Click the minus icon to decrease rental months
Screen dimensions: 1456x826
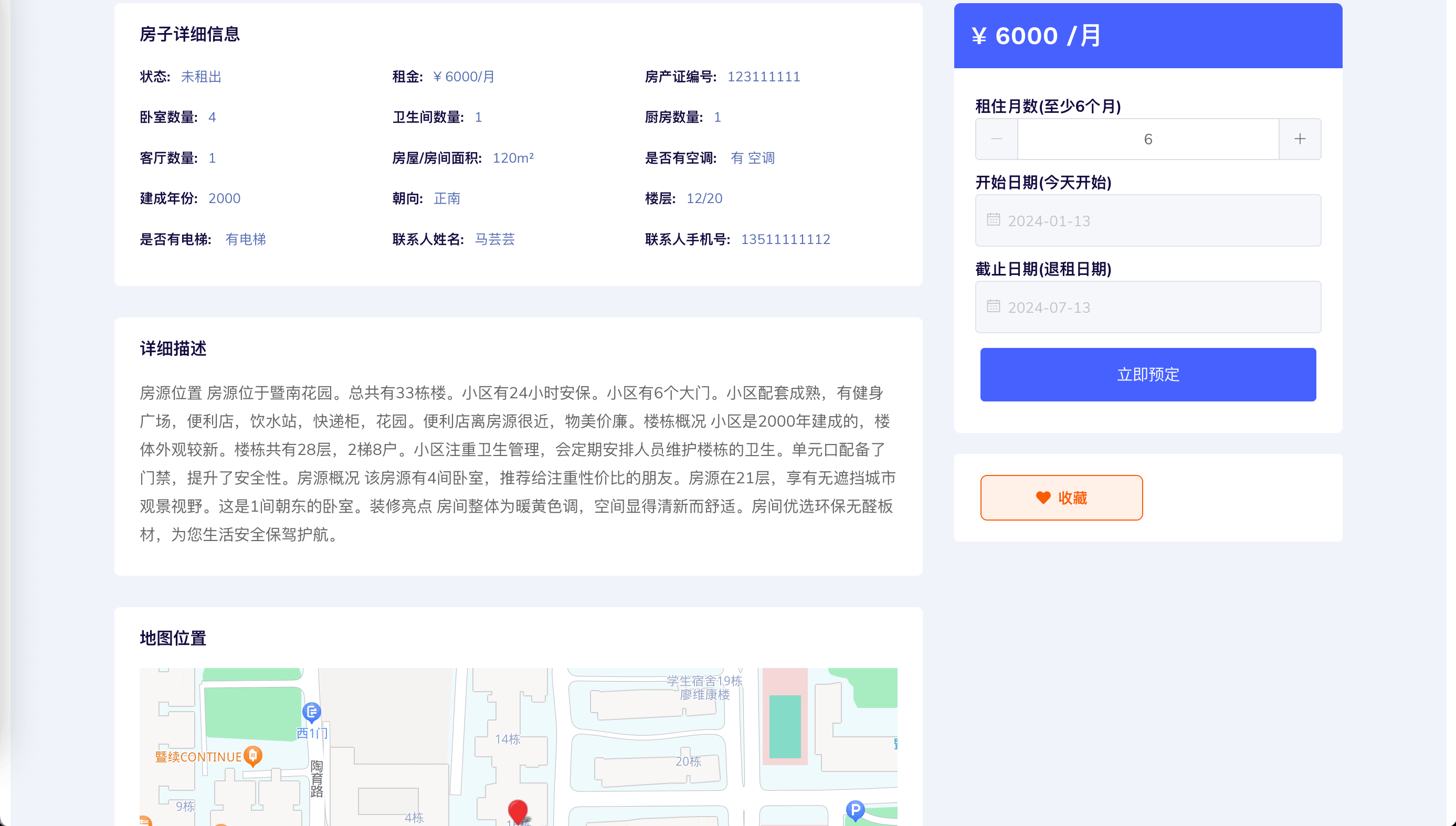pos(996,139)
